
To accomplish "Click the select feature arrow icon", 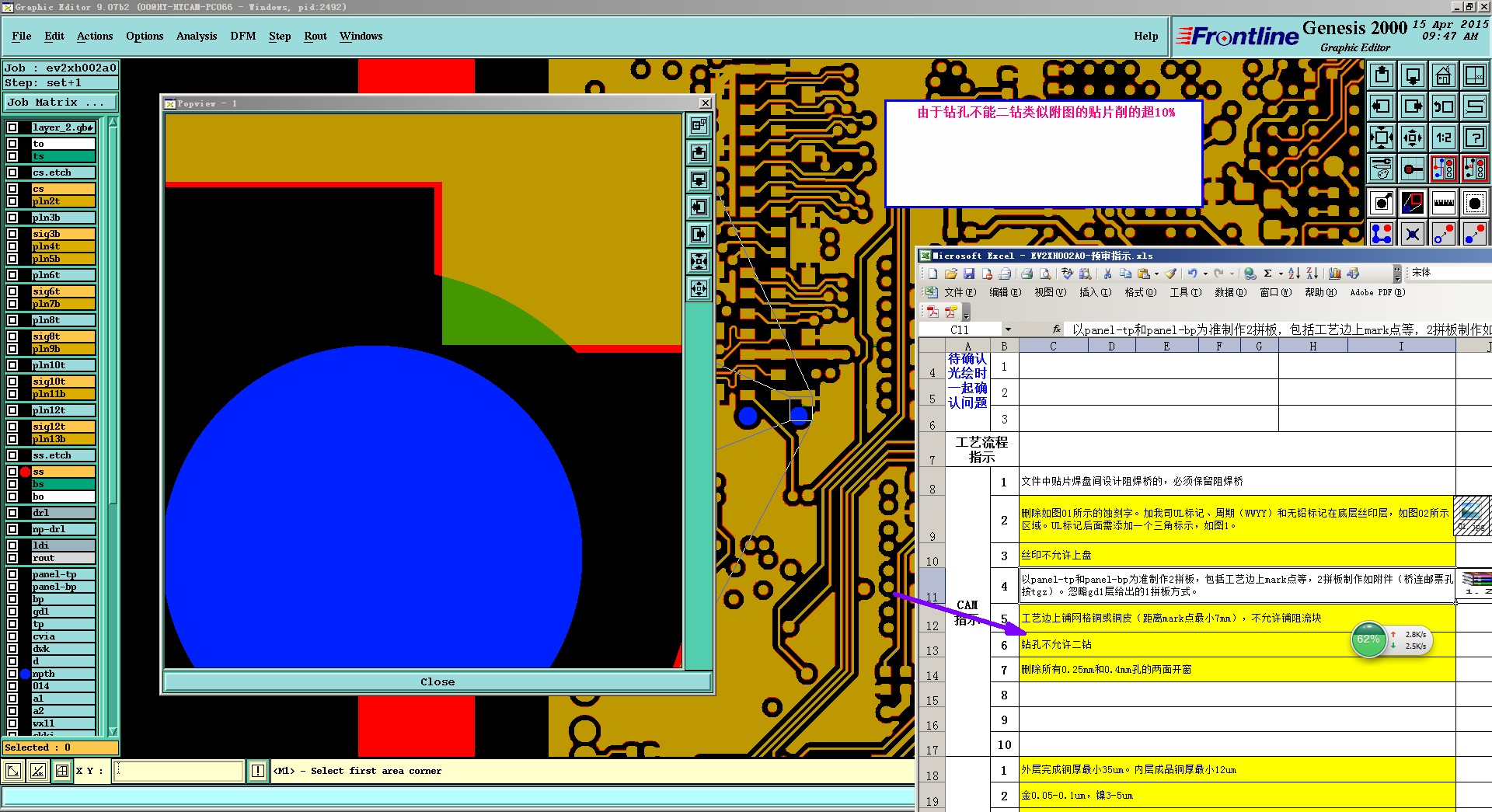I will (1382, 203).
